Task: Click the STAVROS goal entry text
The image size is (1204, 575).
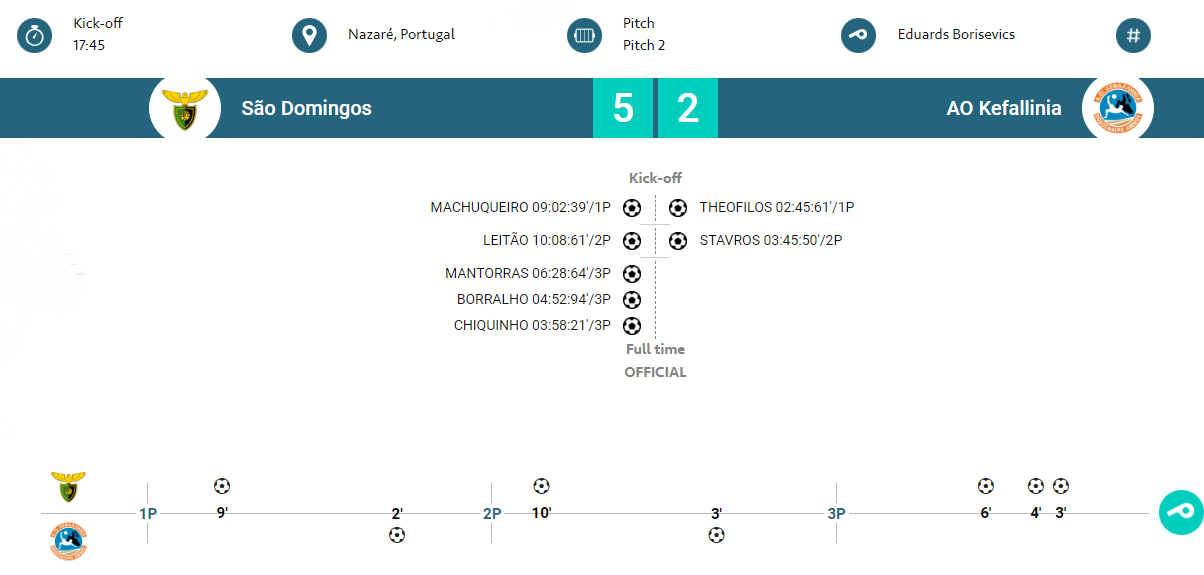Action: (771, 240)
